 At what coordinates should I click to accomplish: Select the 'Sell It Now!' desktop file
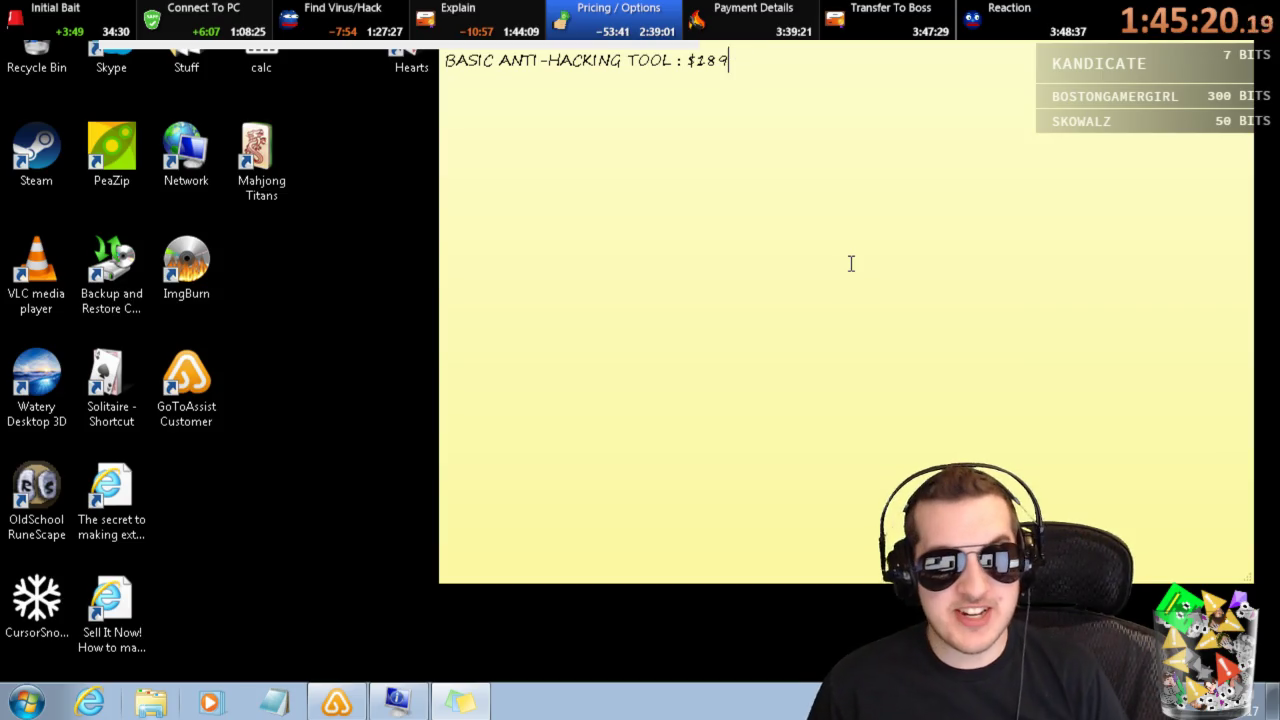pos(111,614)
